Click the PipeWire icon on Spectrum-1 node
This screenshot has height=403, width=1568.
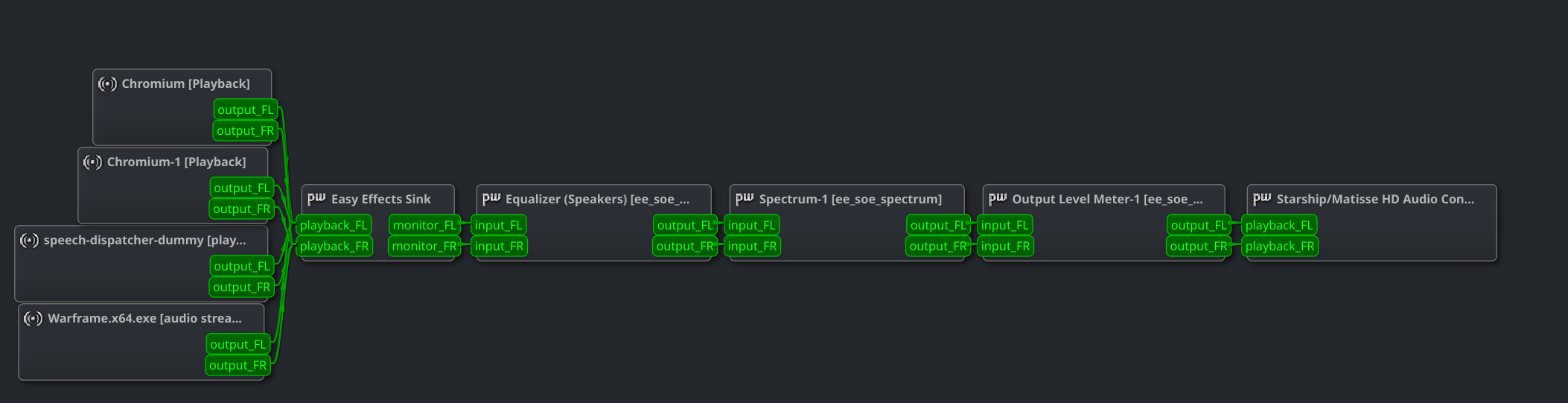[x=745, y=199]
